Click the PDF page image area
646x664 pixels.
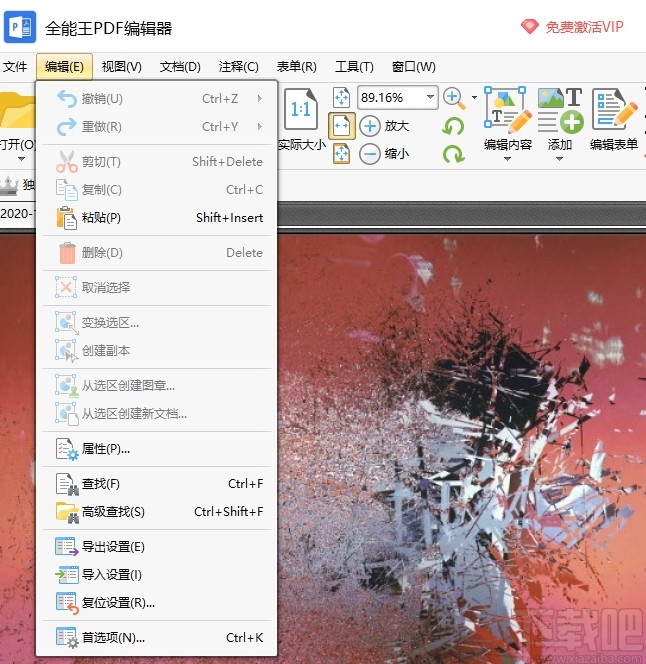point(462,449)
